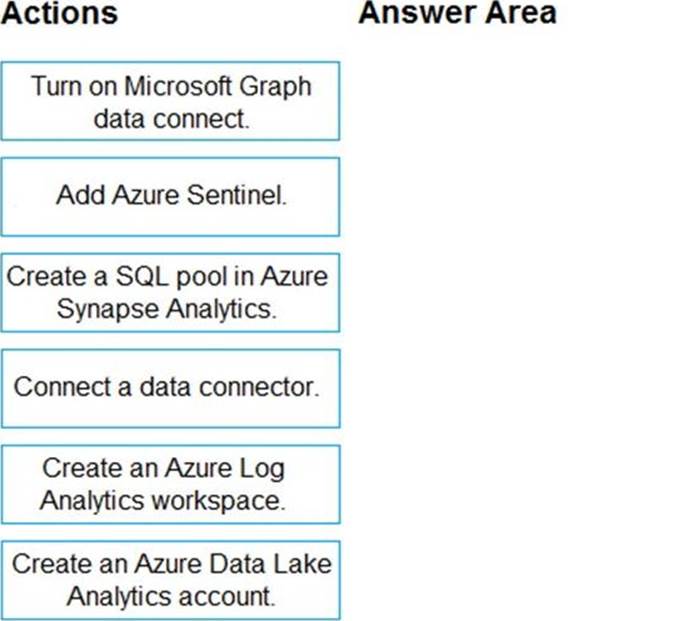This screenshot has height=621, width=698.
Task: Click the 'Create a SQL pool in Azure' line
Action: click(x=168, y=276)
